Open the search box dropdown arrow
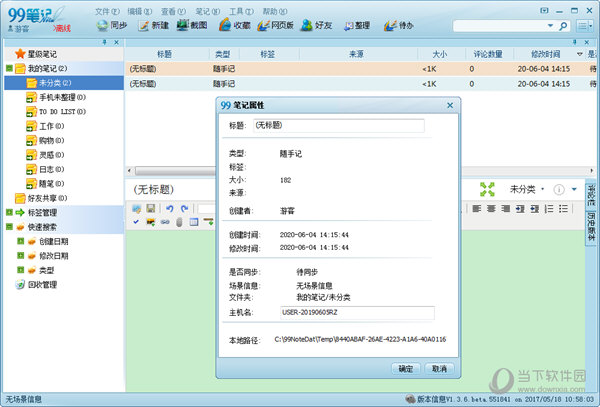 point(550,26)
